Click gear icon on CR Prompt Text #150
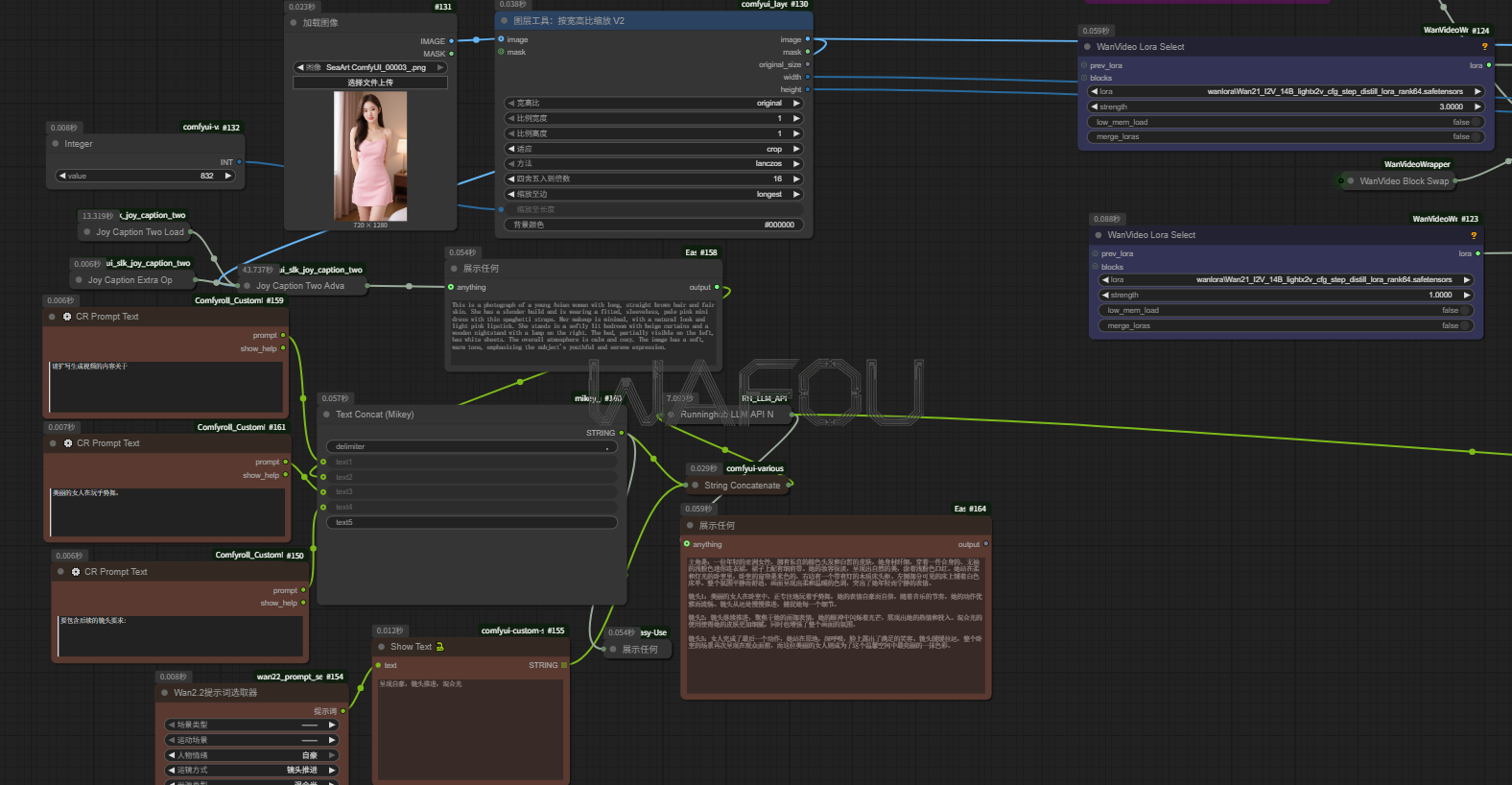This screenshot has width=1512, height=785. click(76, 572)
